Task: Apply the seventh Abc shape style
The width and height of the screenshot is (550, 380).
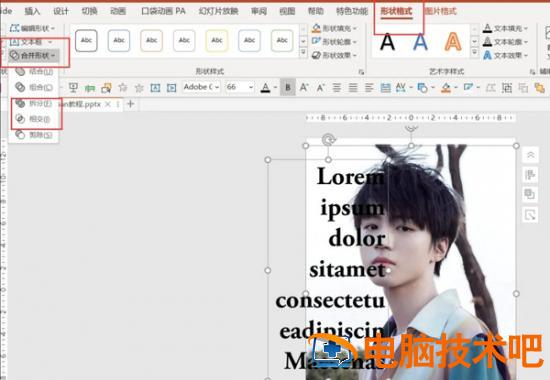Action: (282, 40)
